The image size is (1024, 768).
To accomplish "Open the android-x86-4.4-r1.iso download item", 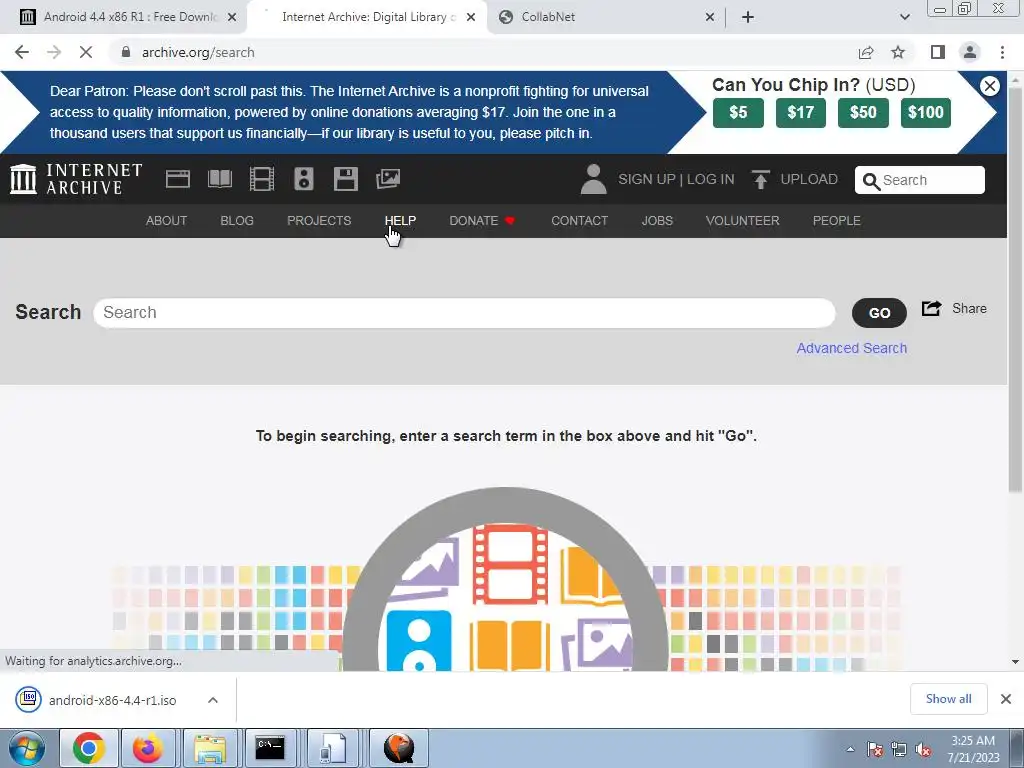I will pos(112,700).
